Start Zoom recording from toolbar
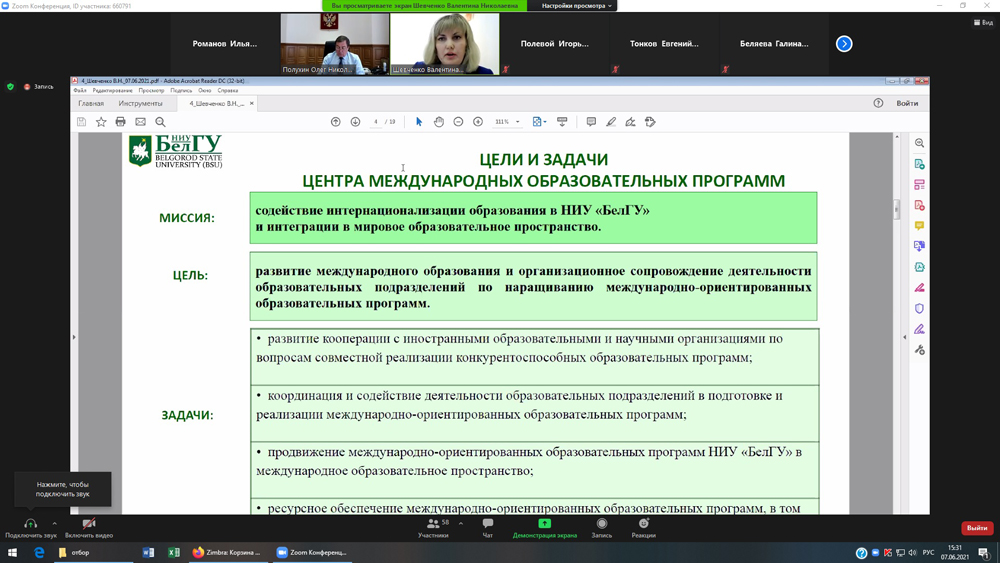This screenshot has width=1000, height=563. pos(601,527)
